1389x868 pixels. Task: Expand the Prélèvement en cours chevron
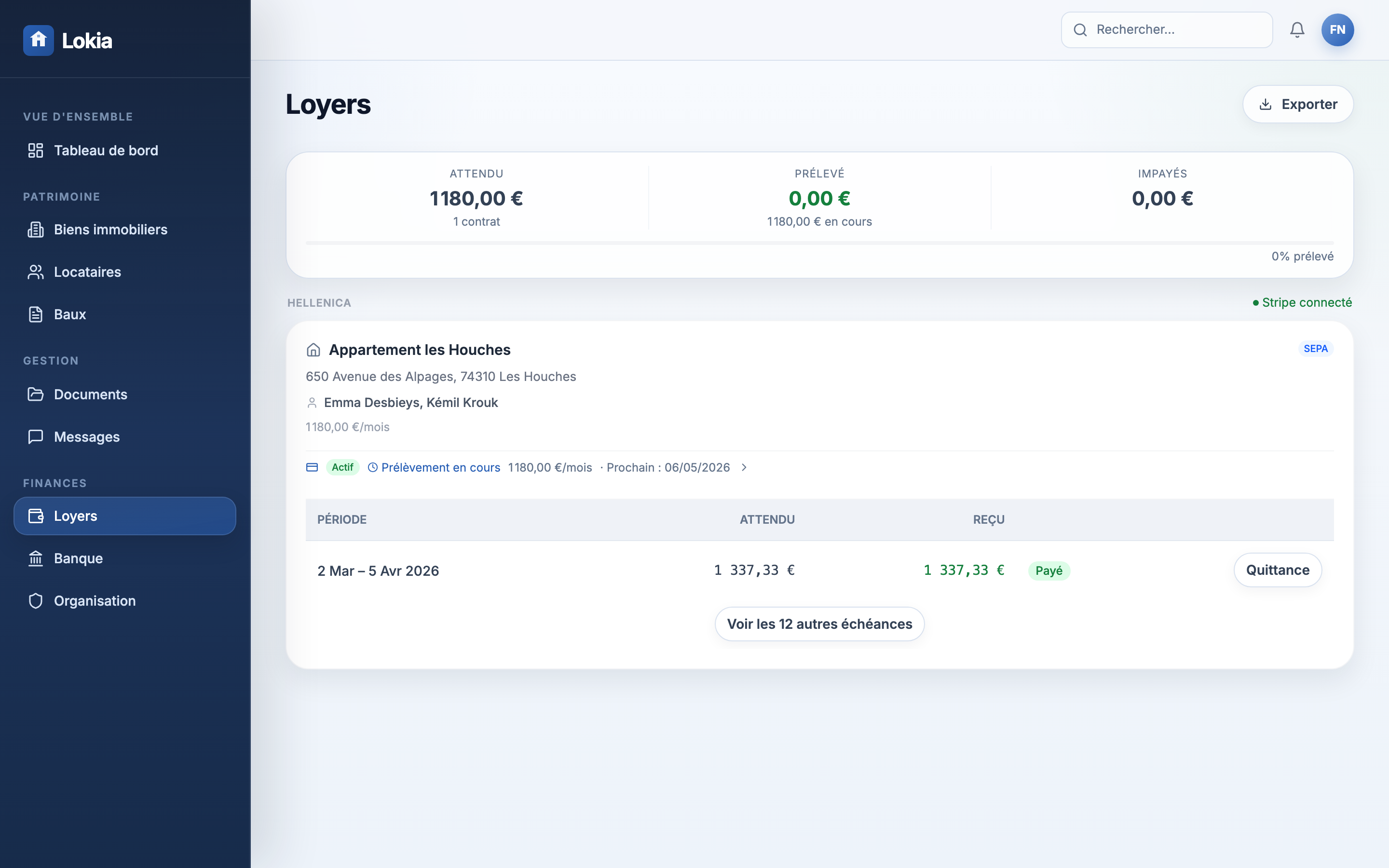pyautogui.click(x=744, y=467)
